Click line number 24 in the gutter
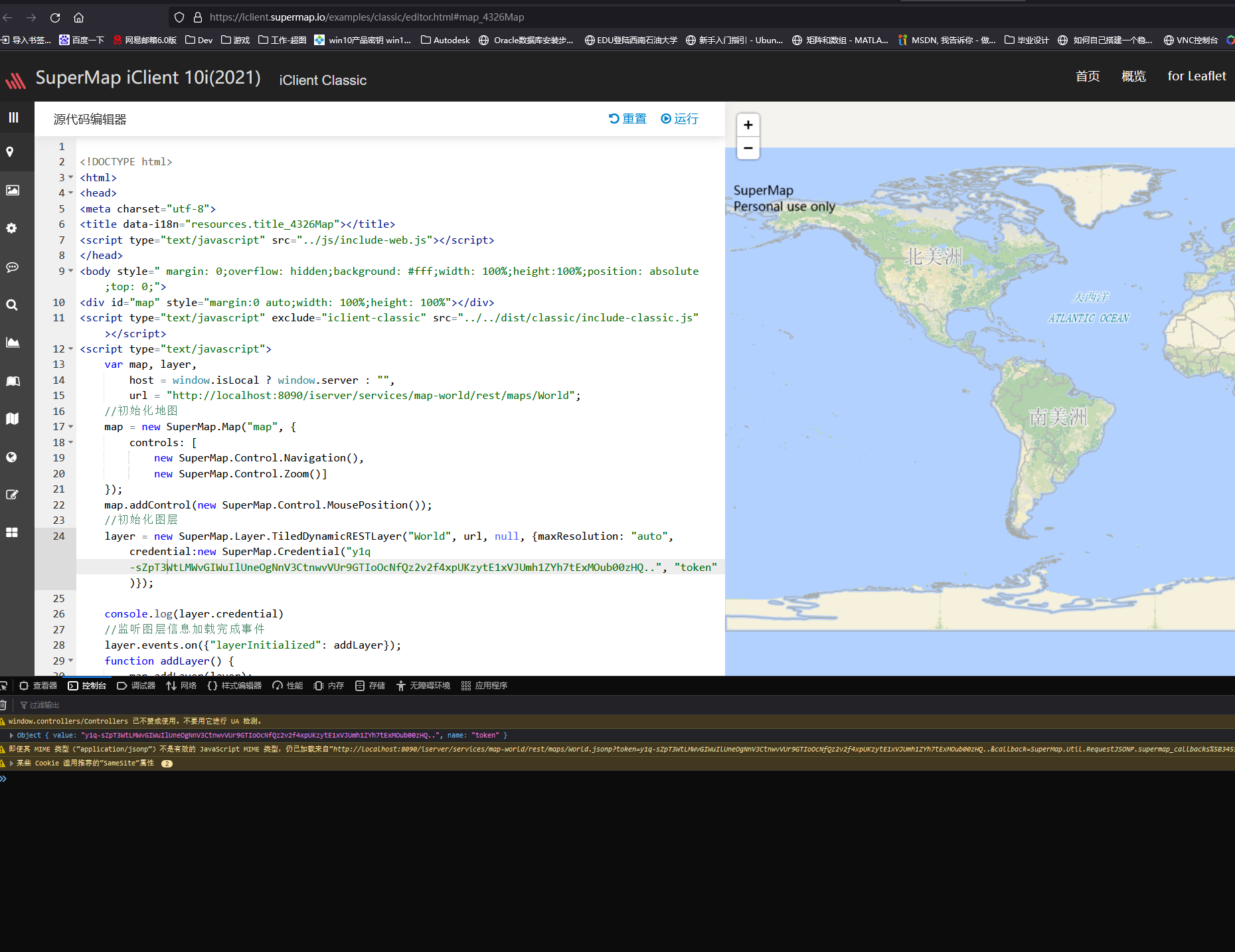Image resolution: width=1235 pixels, height=952 pixels. [x=59, y=536]
